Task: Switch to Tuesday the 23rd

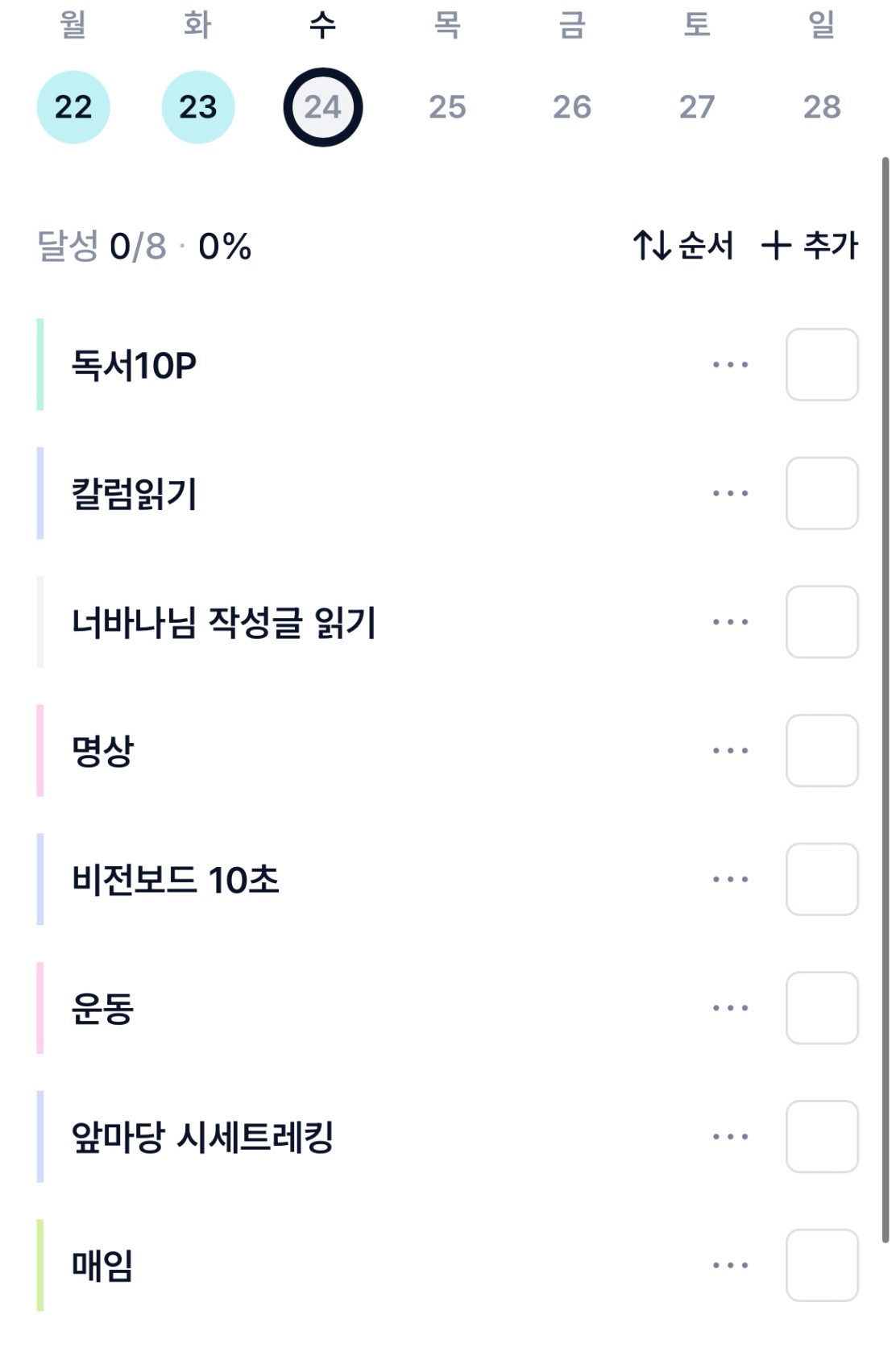Action: 198,107
